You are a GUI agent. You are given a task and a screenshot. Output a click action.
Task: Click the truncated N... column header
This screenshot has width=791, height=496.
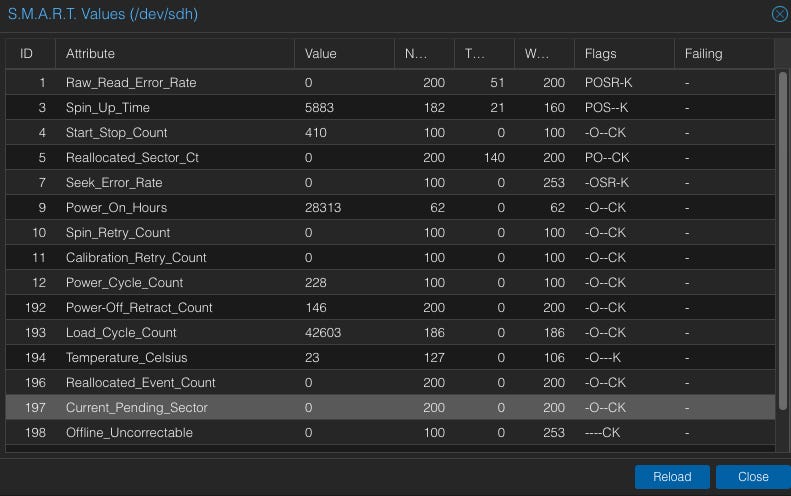pos(424,53)
